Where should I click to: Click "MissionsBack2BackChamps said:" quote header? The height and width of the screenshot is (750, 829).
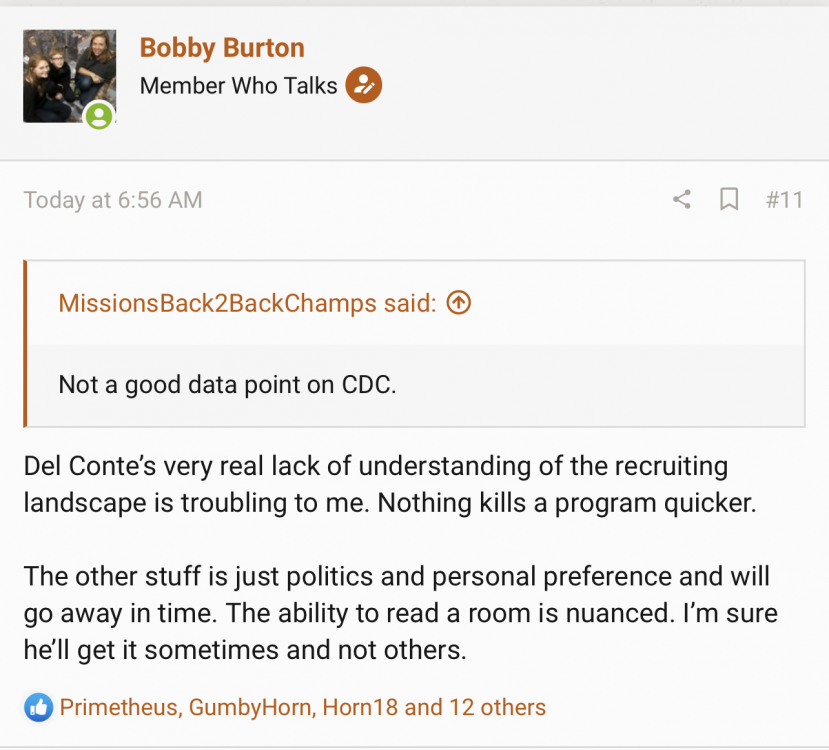pyautogui.click(x=247, y=303)
